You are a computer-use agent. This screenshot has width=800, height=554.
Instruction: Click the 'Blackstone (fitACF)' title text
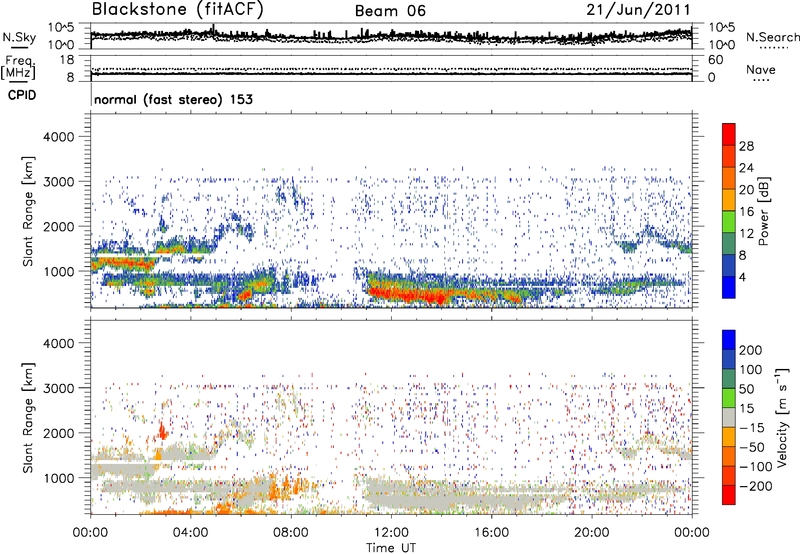coord(178,10)
